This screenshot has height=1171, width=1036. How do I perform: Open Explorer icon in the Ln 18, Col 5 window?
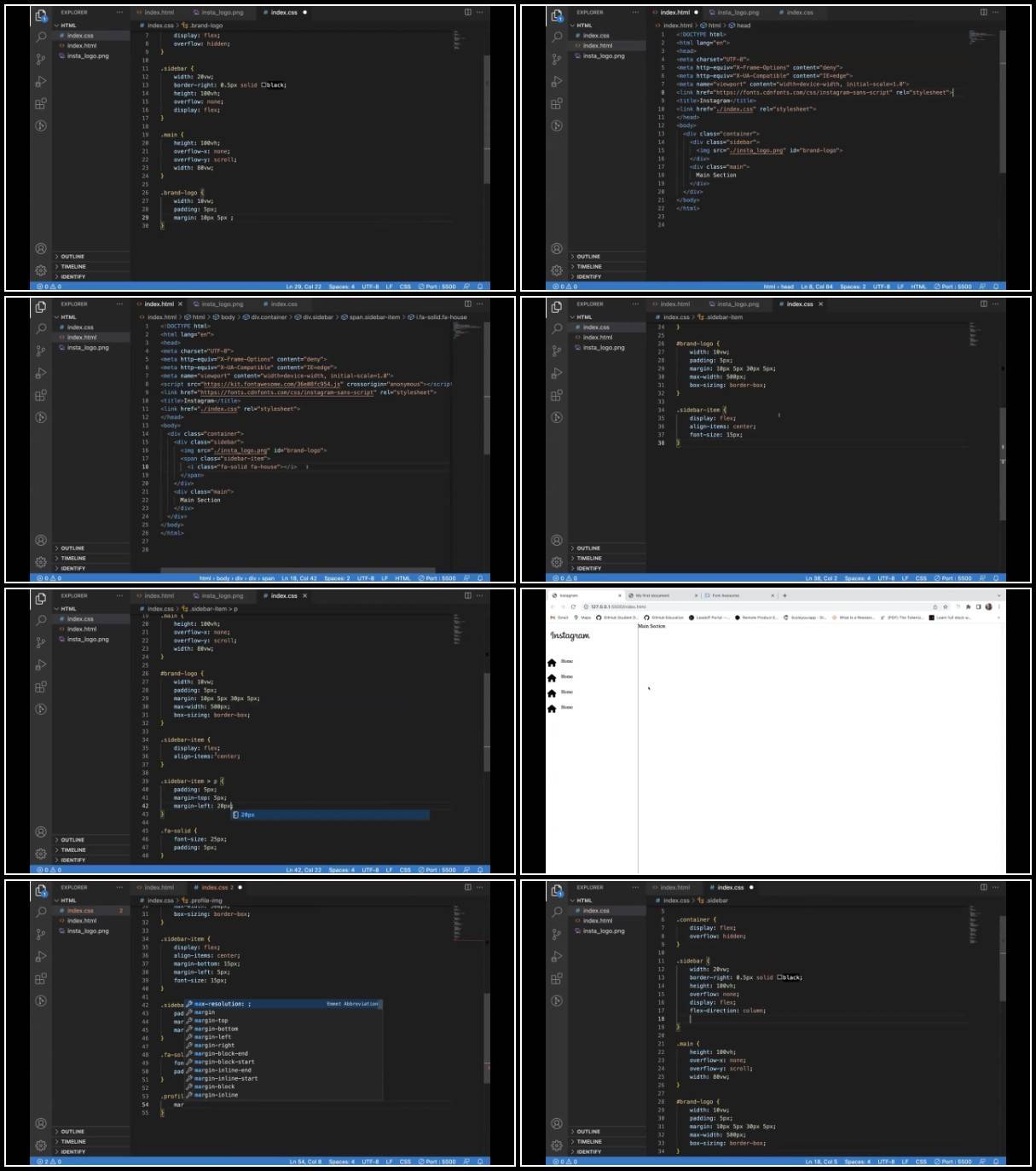[x=557, y=890]
